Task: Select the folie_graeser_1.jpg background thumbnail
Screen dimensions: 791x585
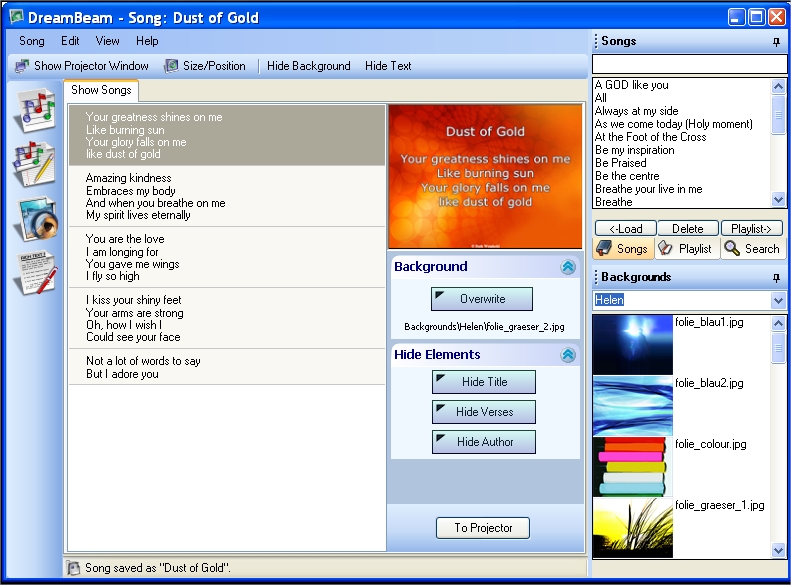Action: point(633,528)
